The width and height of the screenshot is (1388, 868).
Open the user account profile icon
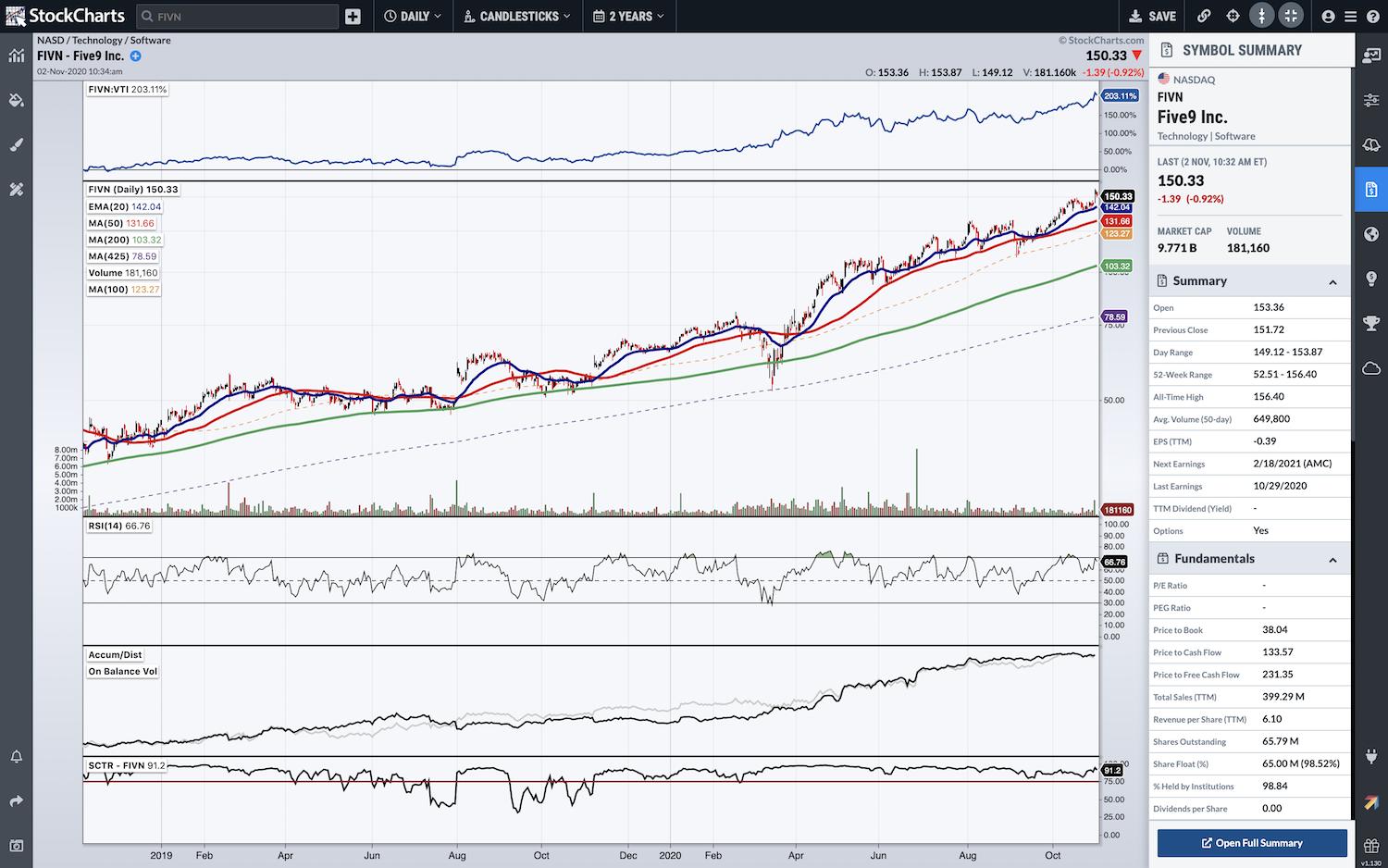(x=1329, y=16)
